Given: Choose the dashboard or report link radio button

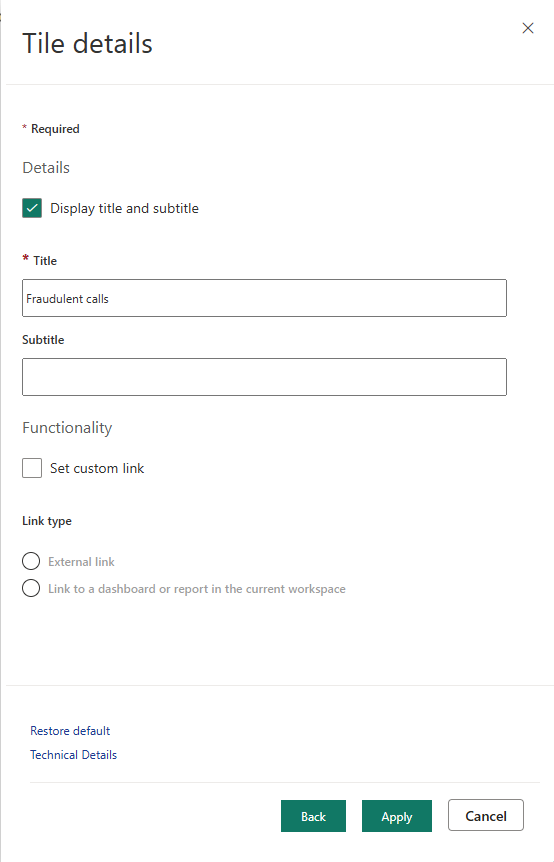Looking at the screenshot, I should point(31,588).
